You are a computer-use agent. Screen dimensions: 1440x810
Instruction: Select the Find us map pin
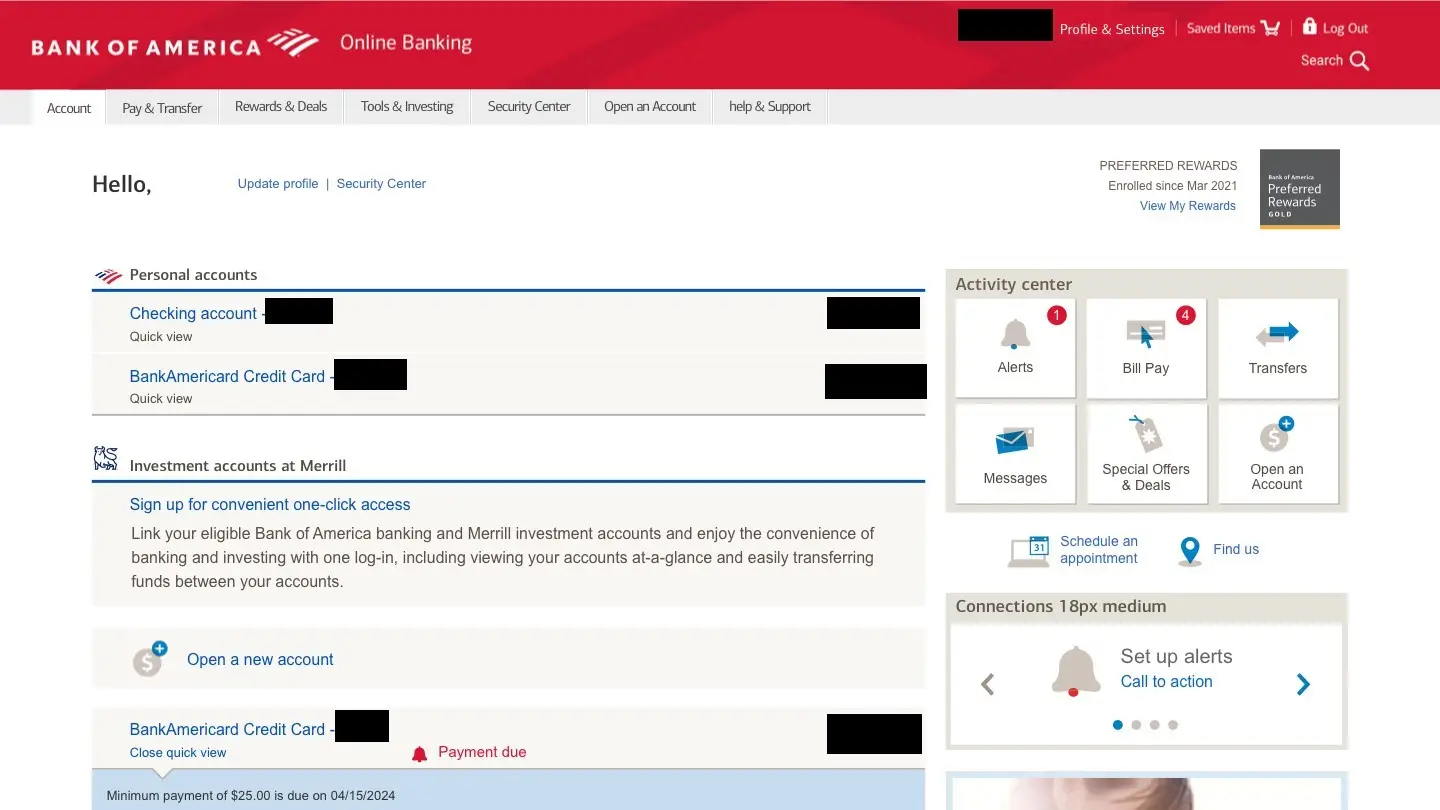pos(1190,550)
